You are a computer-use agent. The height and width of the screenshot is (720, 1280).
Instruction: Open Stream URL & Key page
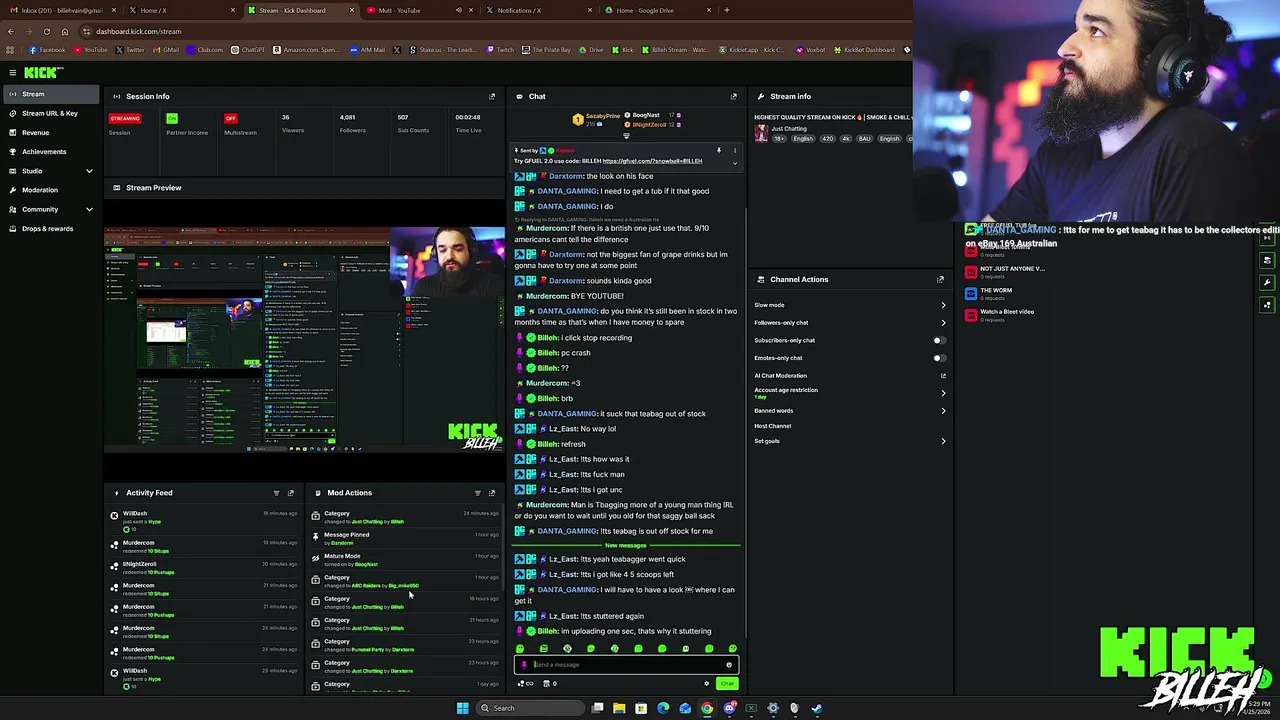point(50,113)
